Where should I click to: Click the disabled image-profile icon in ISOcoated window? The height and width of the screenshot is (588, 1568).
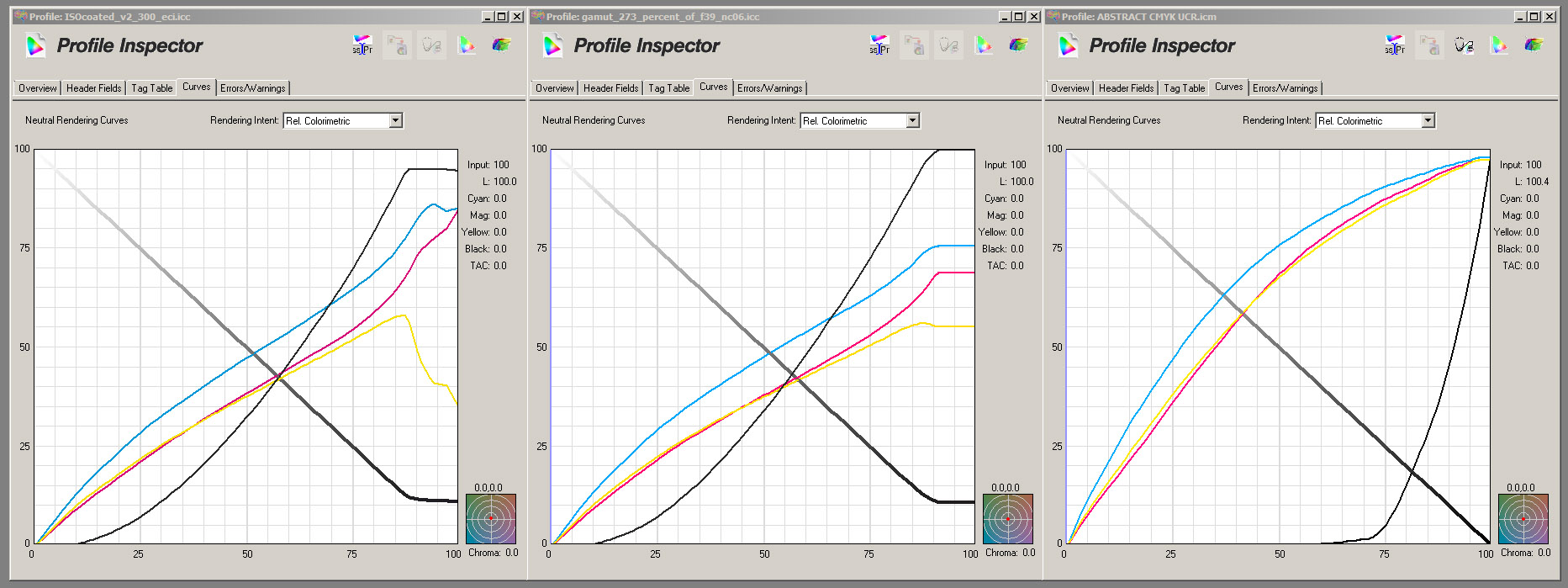pos(398,45)
